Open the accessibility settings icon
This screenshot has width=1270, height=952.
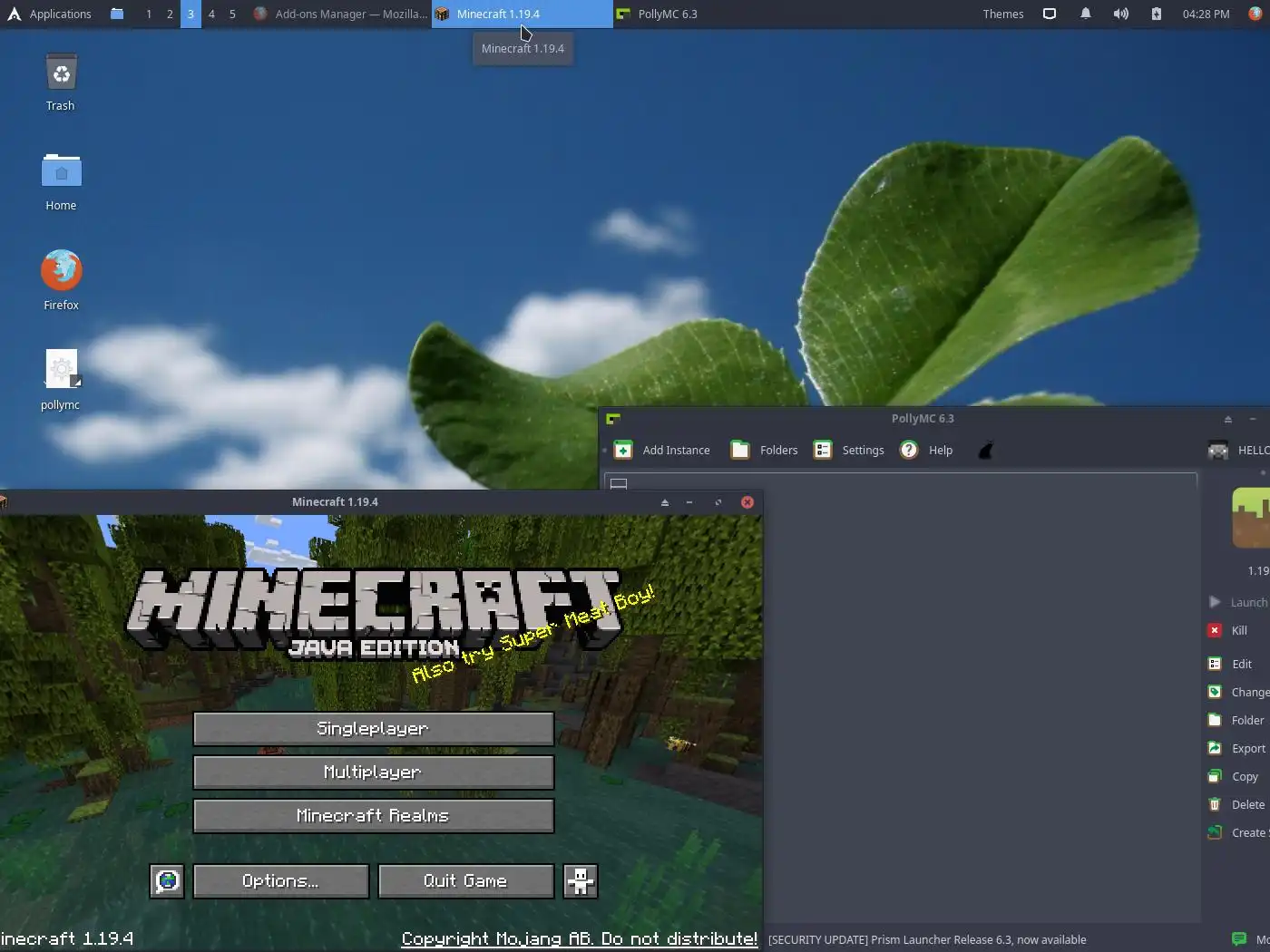(581, 881)
